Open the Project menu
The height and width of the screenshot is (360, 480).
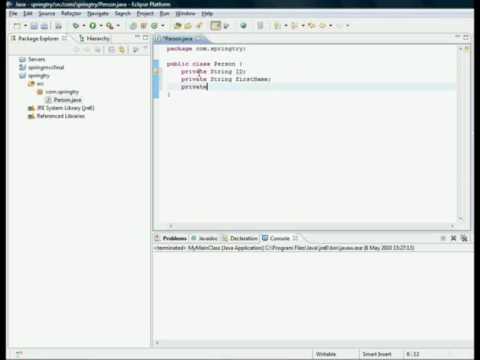click(145, 14)
